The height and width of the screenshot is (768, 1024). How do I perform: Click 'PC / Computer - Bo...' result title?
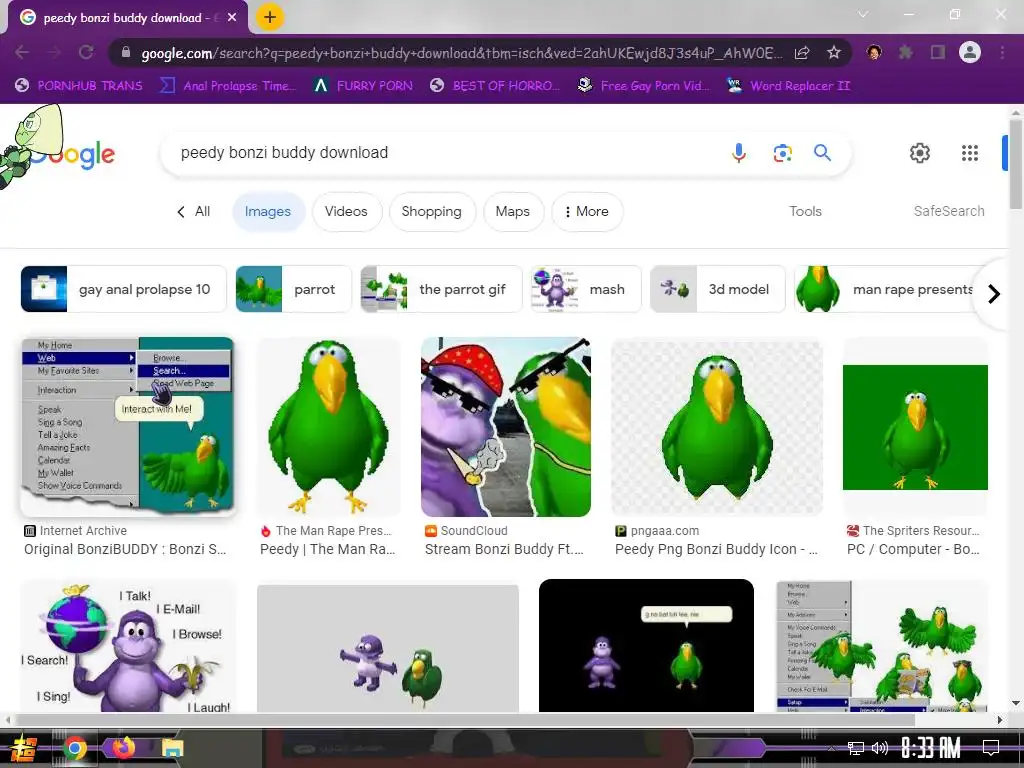913,549
